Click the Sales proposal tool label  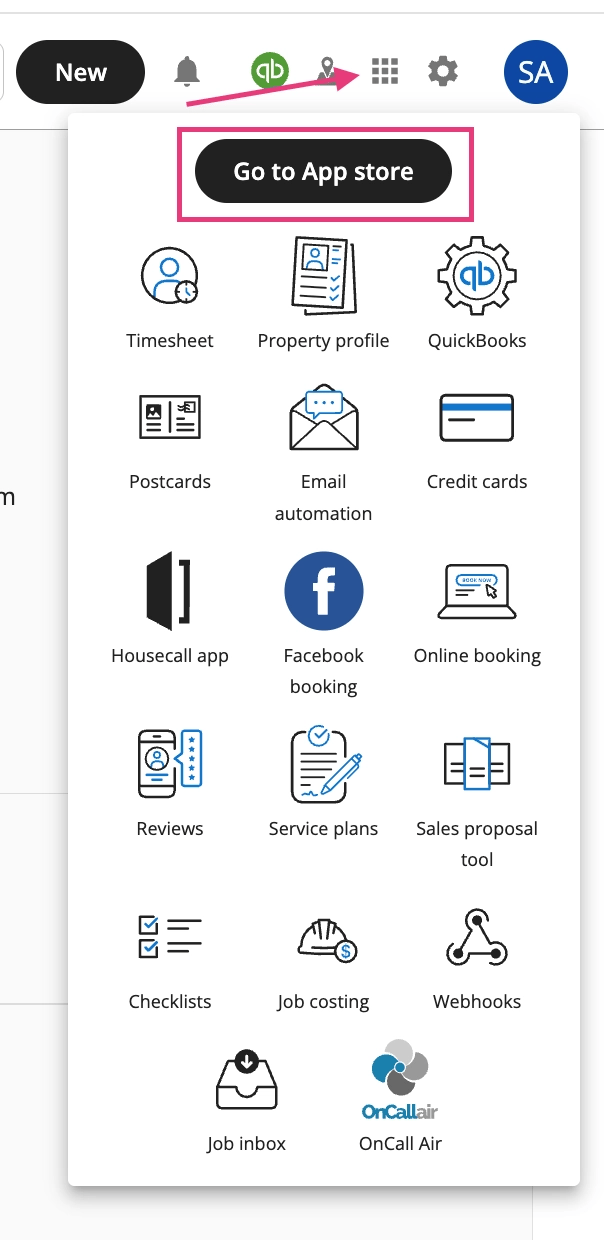point(477,844)
